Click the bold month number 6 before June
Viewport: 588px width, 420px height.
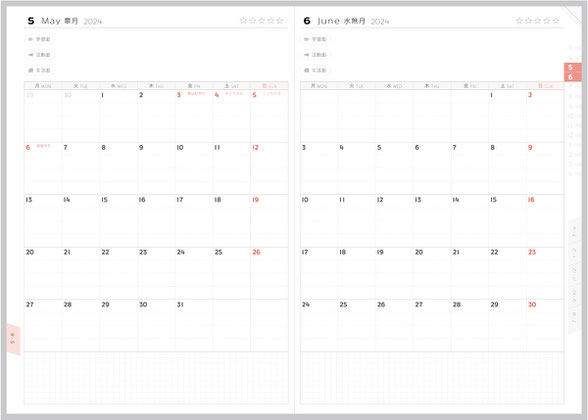pyautogui.click(x=307, y=21)
